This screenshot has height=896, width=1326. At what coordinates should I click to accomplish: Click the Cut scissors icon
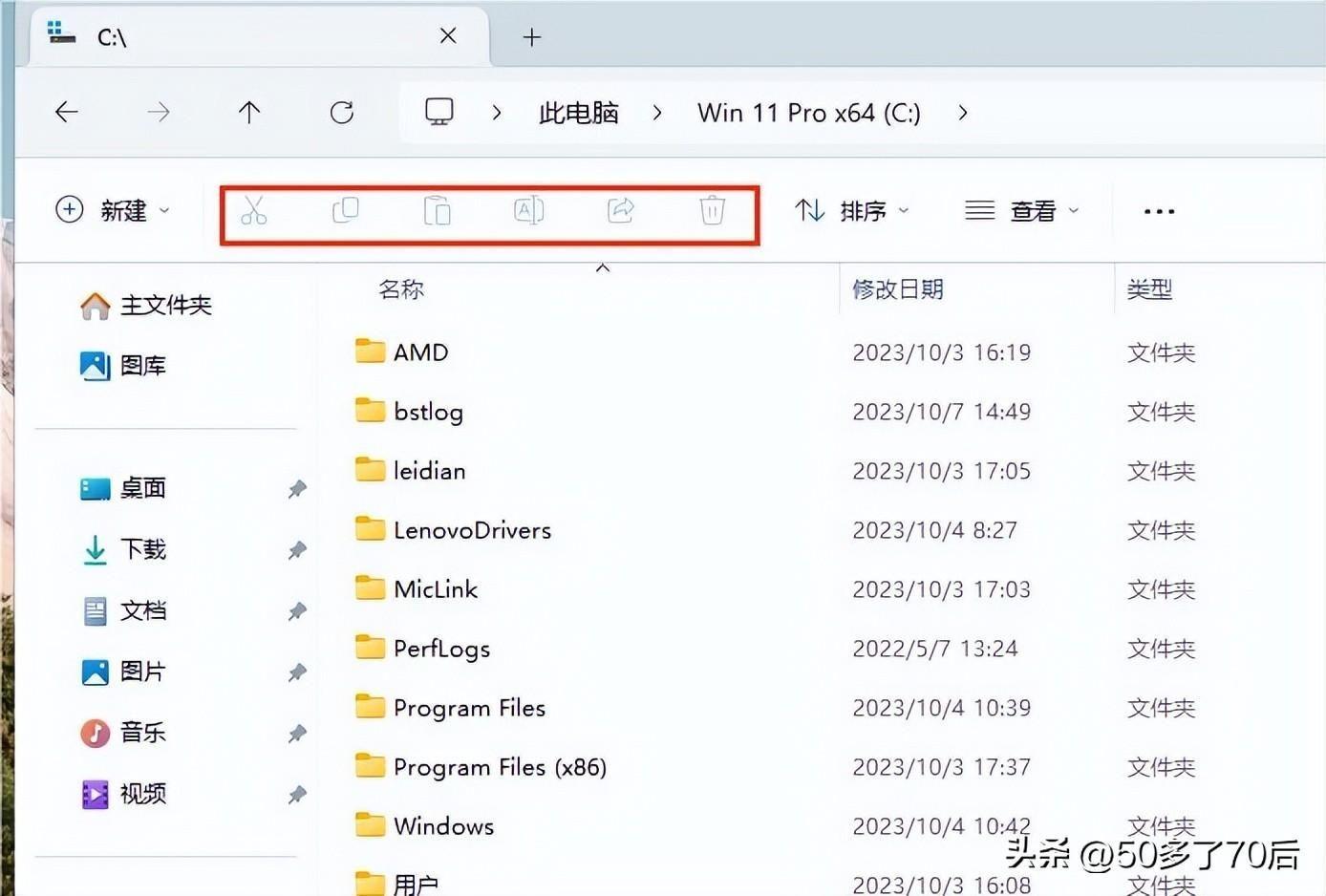pyautogui.click(x=253, y=210)
